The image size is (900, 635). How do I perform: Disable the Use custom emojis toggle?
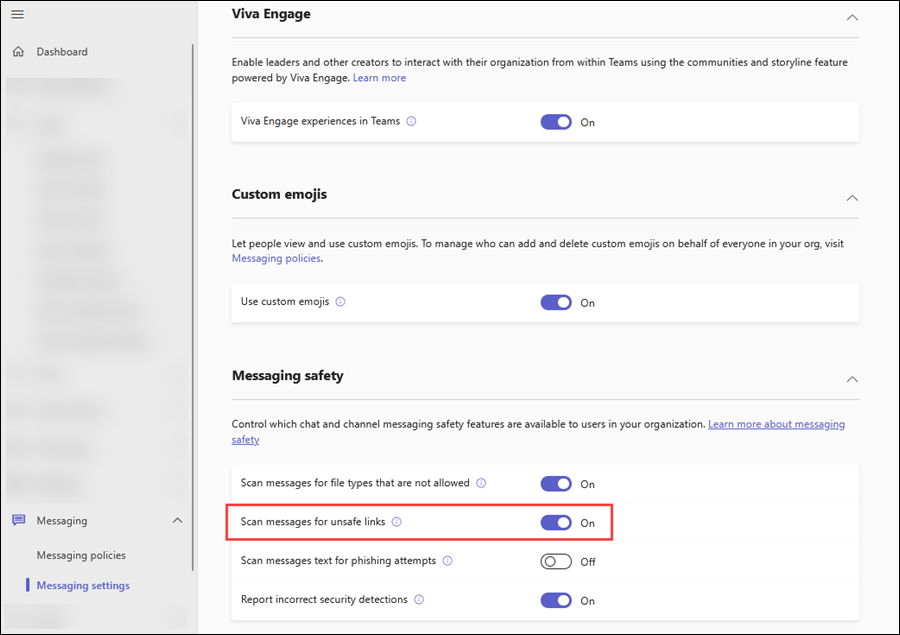coord(556,302)
